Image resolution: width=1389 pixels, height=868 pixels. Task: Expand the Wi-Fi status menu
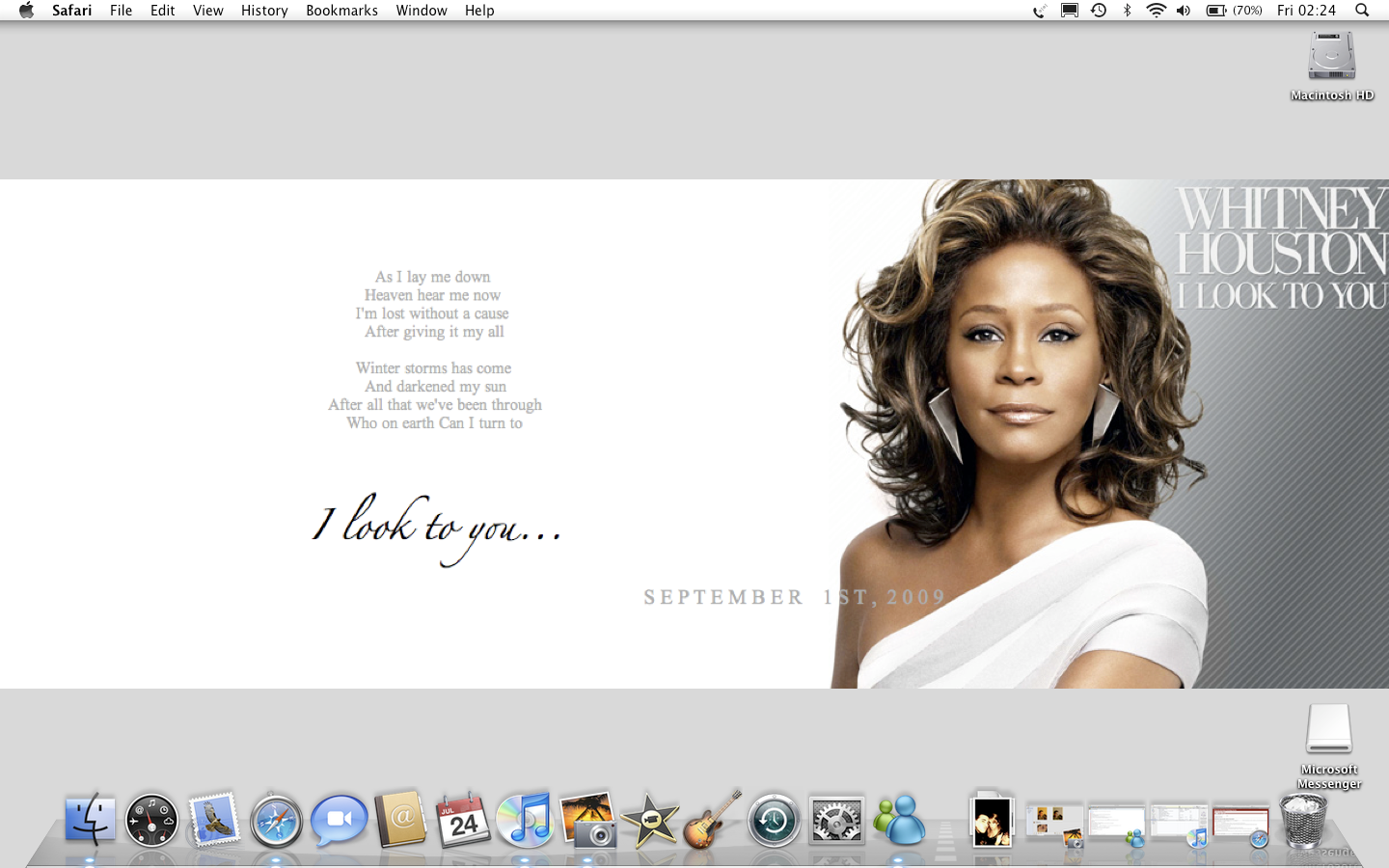pyautogui.click(x=1156, y=11)
